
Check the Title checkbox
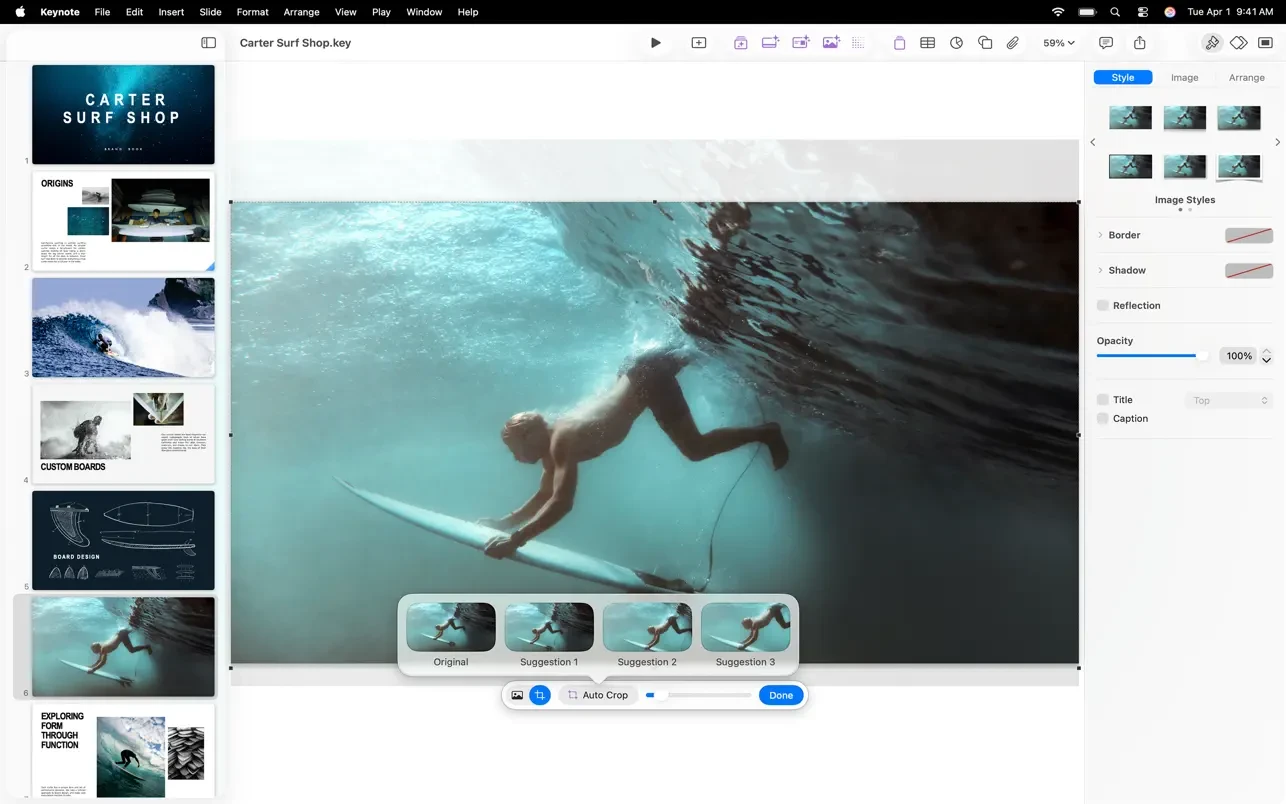1103,400
